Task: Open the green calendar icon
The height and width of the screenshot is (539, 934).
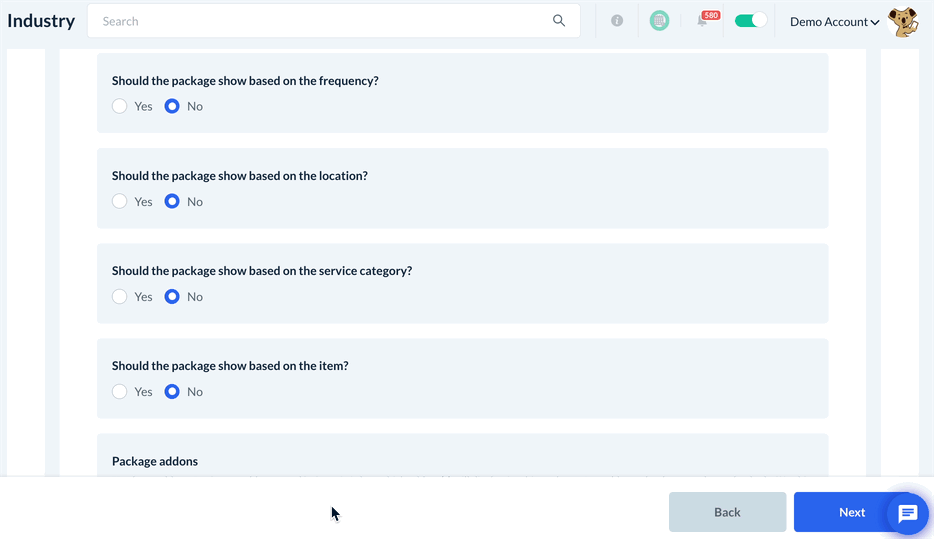Action: pos(659,21)
